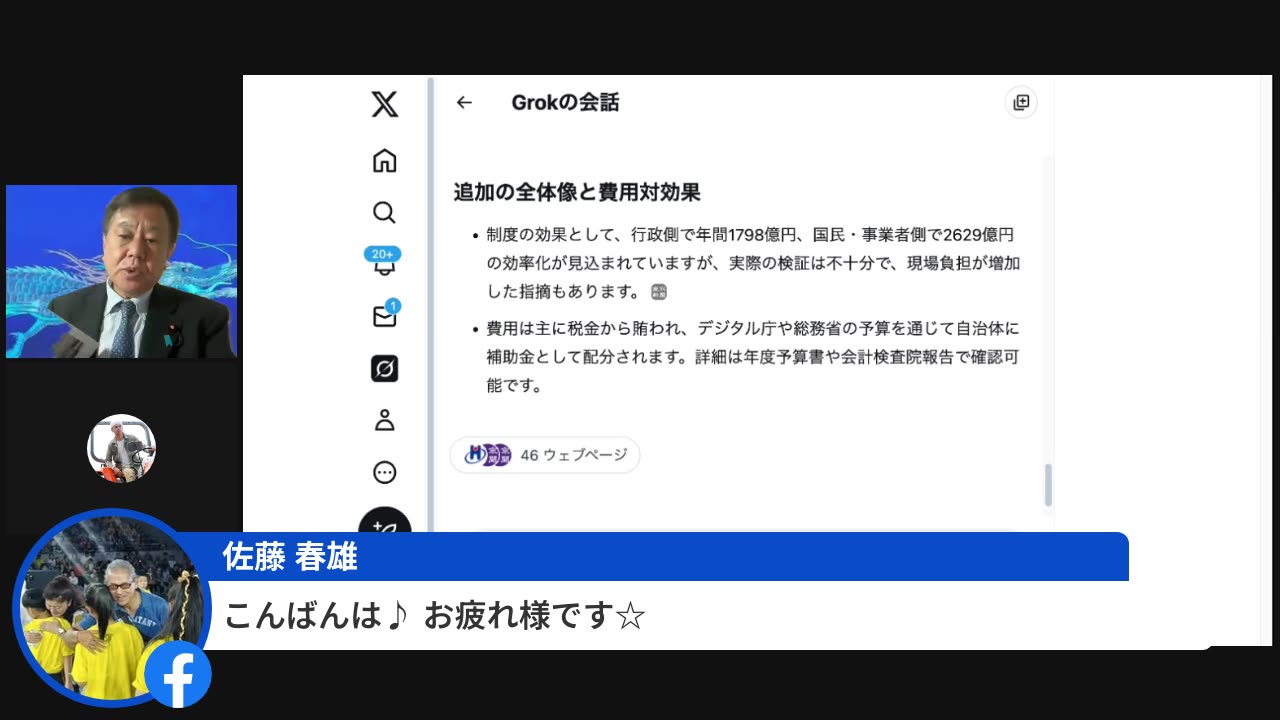Viewport: 1280px width, 720px height.
Task: Go back with the left arrow
Action: click(464, 102)
